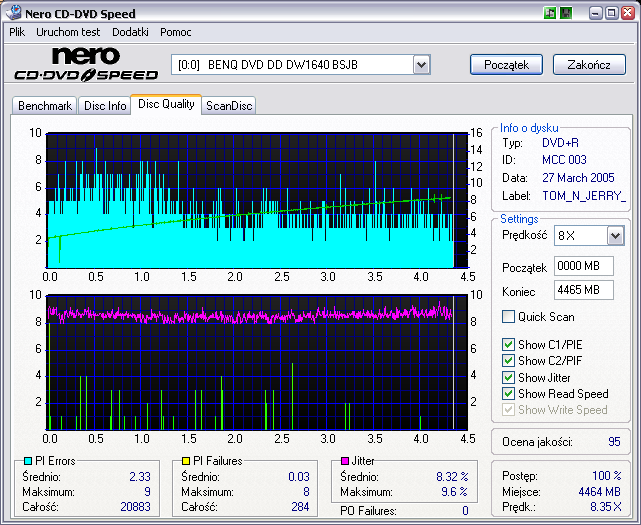Toggle Show Read Speed checkbox
Viewport: 641px width, 525px height.
pos(508,393)
